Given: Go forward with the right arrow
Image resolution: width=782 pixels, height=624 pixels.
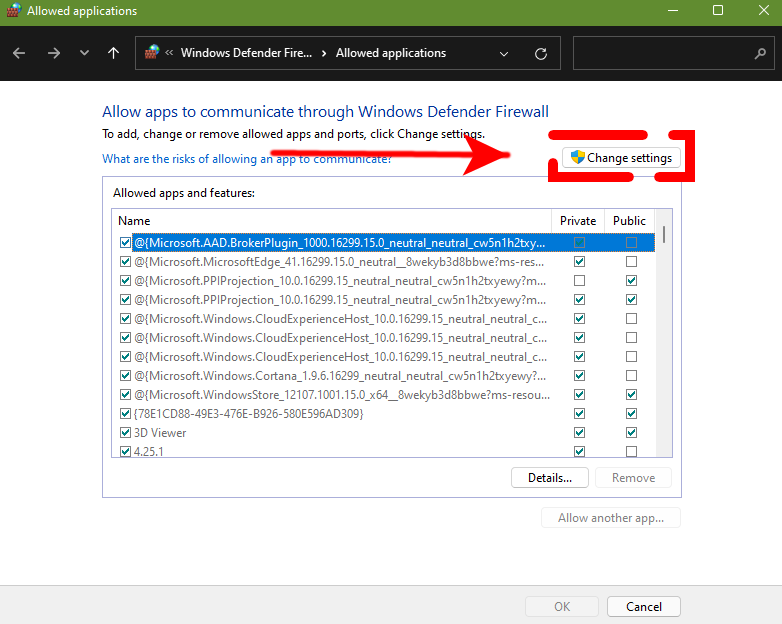Looking at the screenshot, I should click(x=53, y=53).
